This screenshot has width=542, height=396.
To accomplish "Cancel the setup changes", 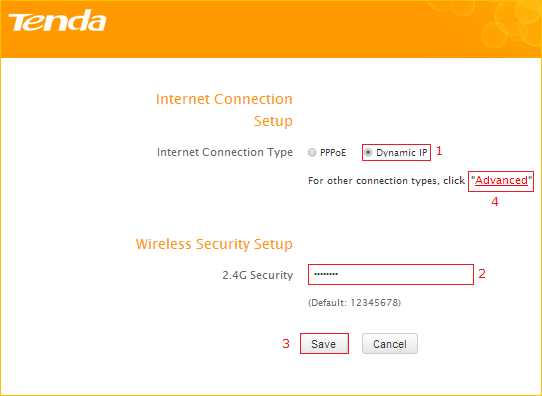I will 390,343.
